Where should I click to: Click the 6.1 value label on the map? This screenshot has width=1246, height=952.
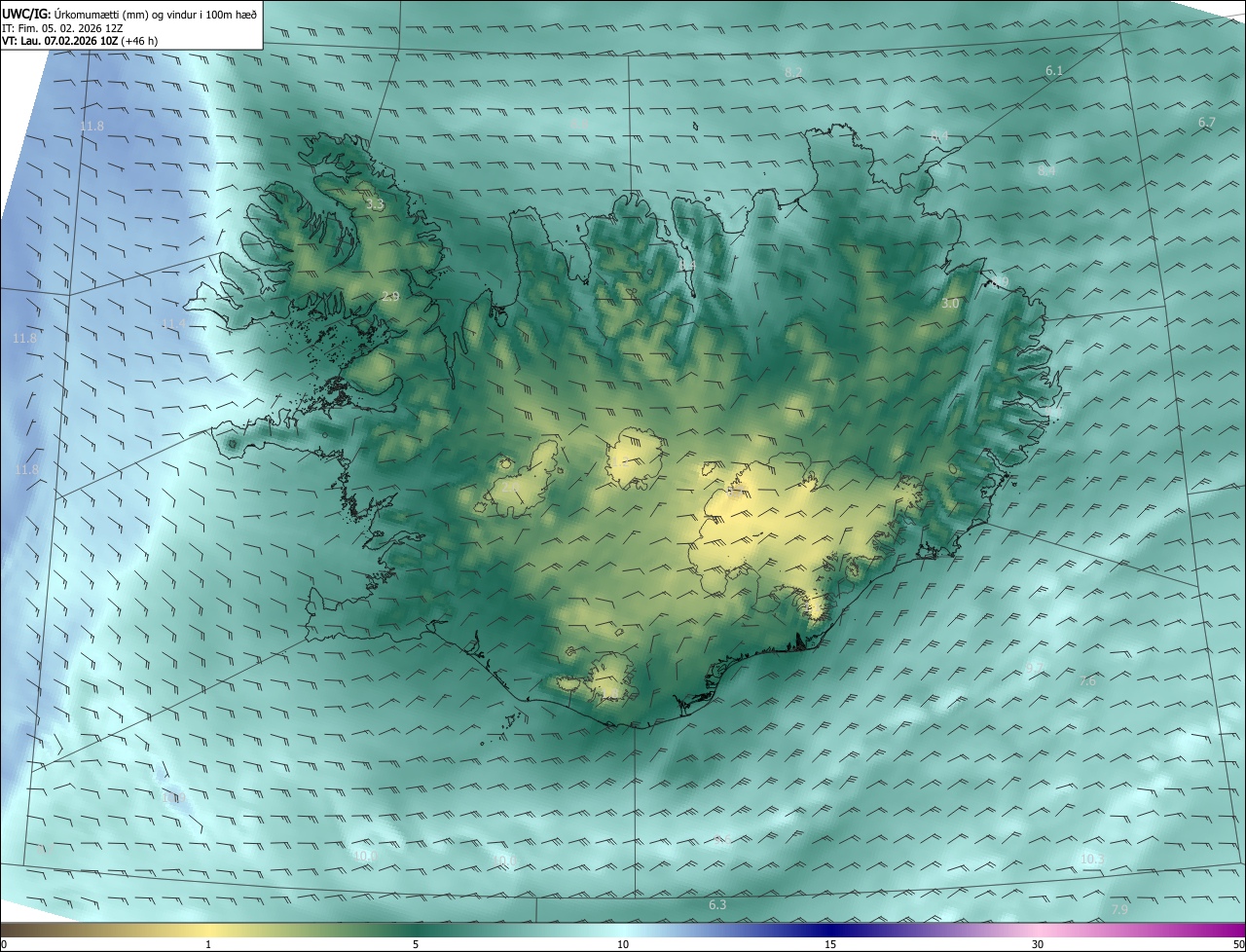[x=1054, y=71]
